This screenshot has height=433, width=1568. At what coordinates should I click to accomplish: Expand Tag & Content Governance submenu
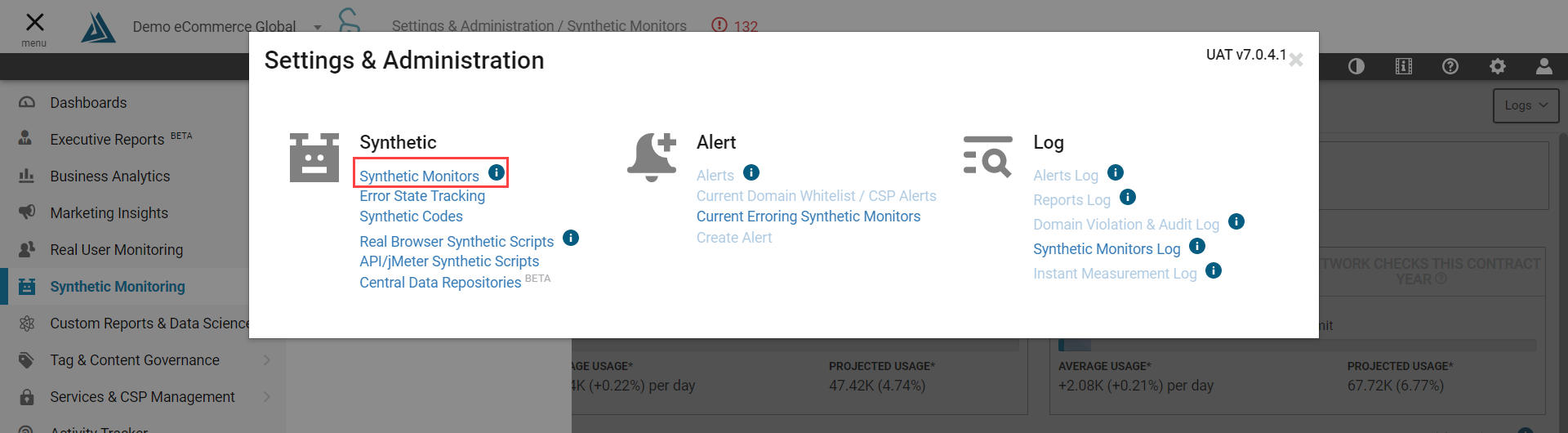coord(267,360)
